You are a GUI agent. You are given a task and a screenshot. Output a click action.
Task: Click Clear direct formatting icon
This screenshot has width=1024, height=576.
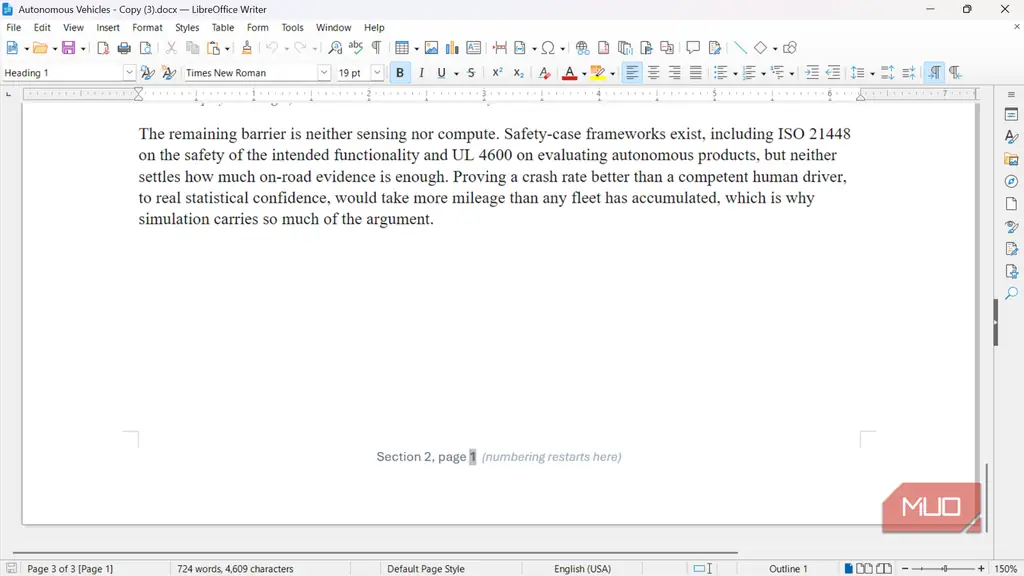point(544,72)
